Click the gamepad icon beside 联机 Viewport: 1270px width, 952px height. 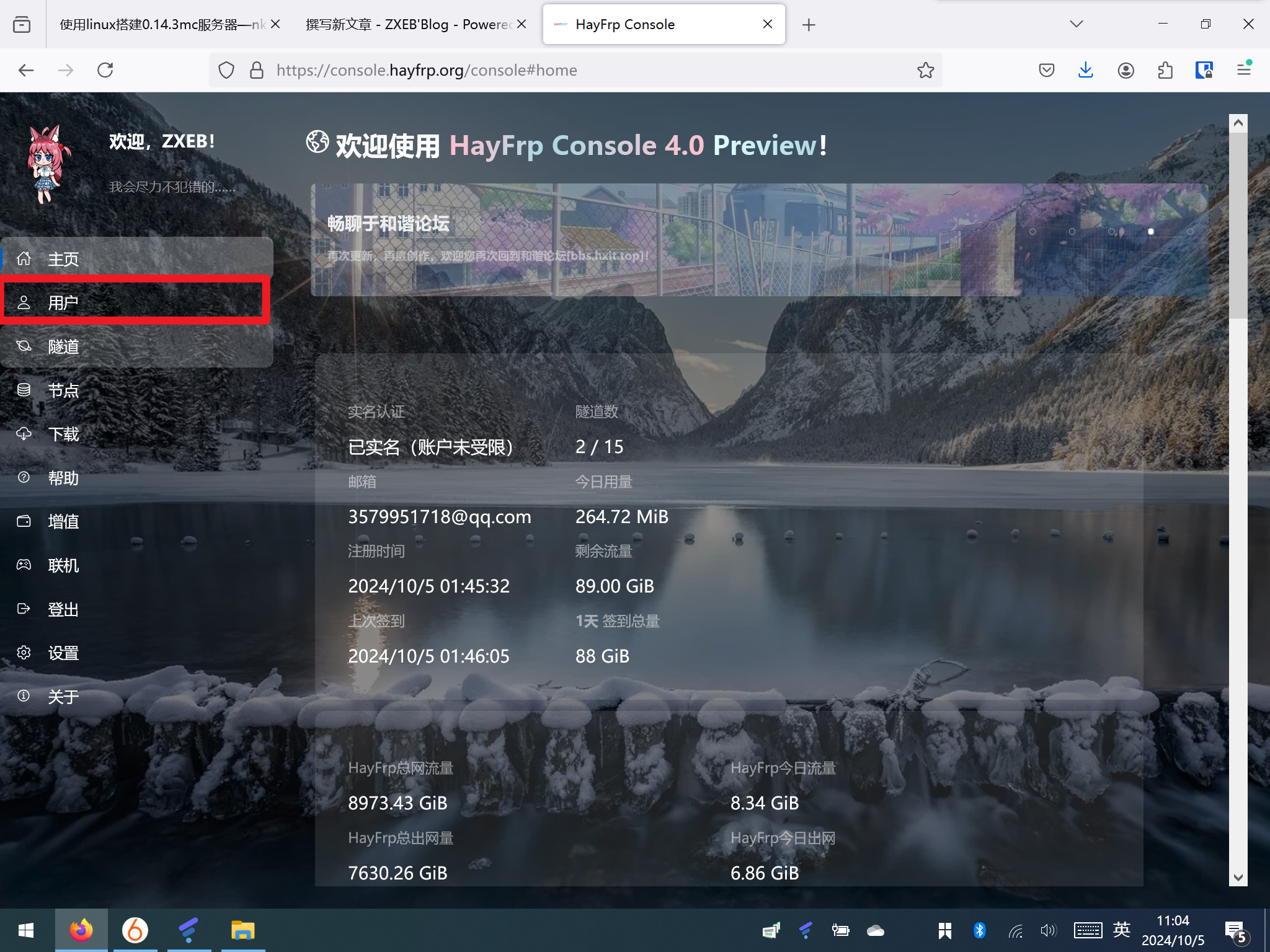pos(24,565)
